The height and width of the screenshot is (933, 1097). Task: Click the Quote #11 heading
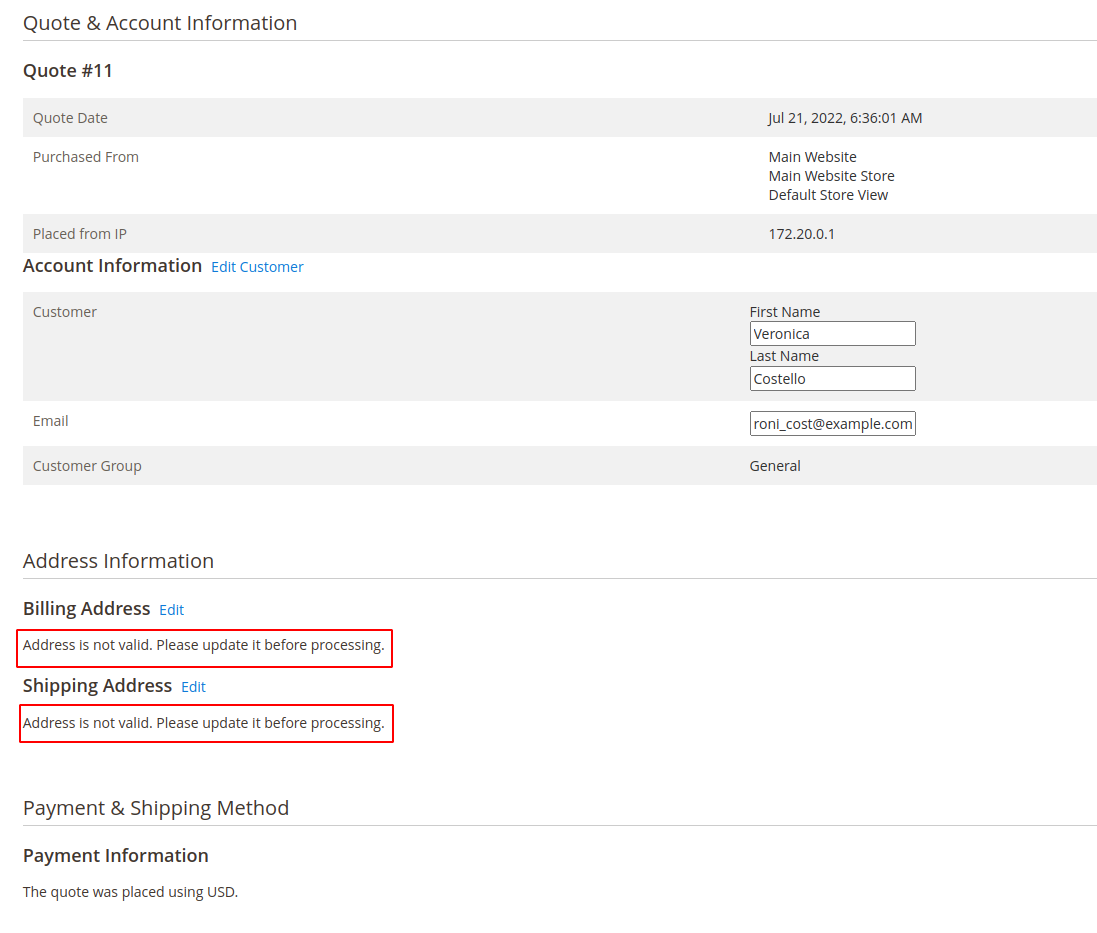(68, 71)
